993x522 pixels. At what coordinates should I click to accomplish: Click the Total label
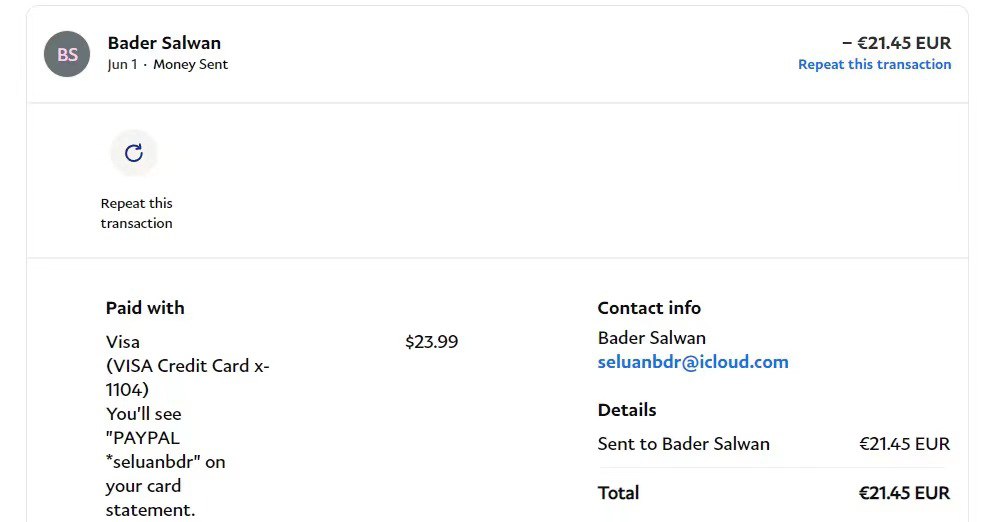click(x=618, y=493)
